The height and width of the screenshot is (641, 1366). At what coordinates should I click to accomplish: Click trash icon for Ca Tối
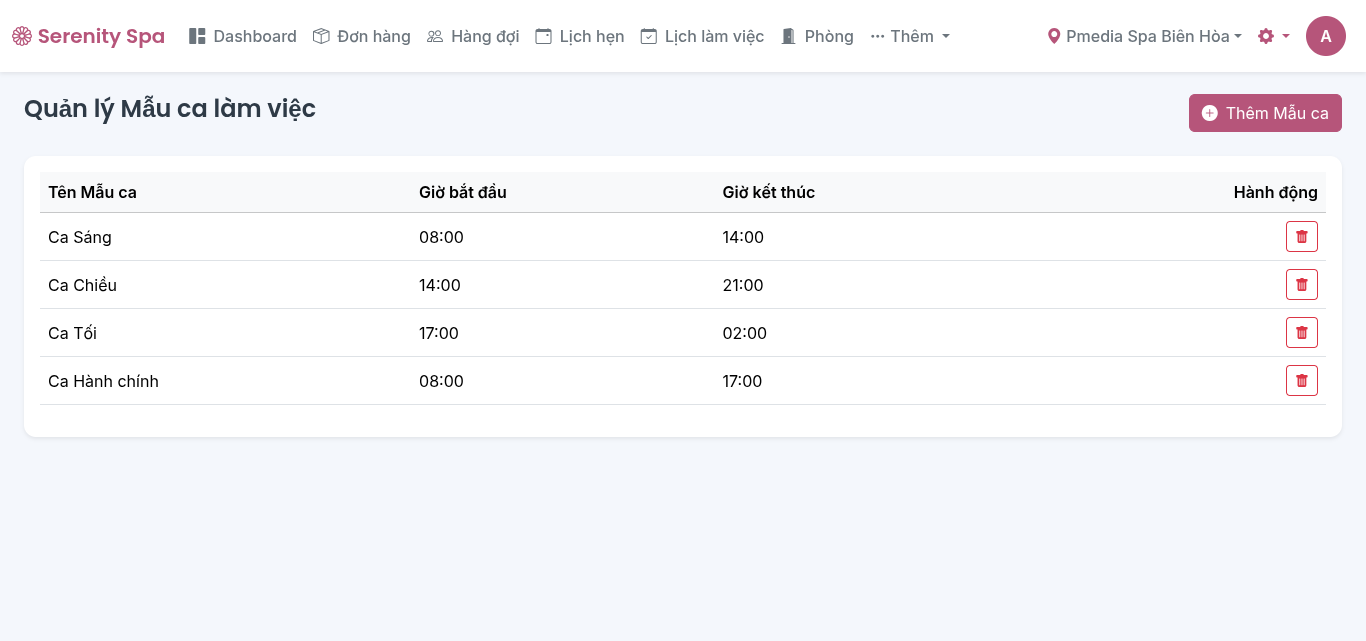(x=1301, y=333)
